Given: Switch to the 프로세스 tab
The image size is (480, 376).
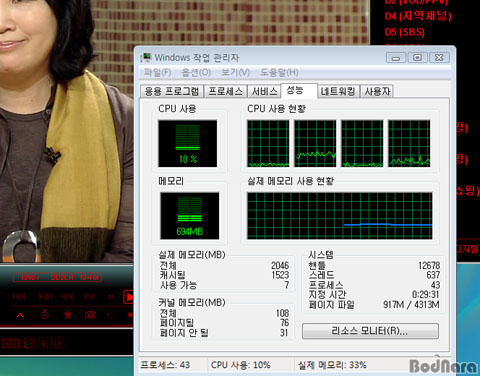Looking at the screenshot, I should pos(226,91).
